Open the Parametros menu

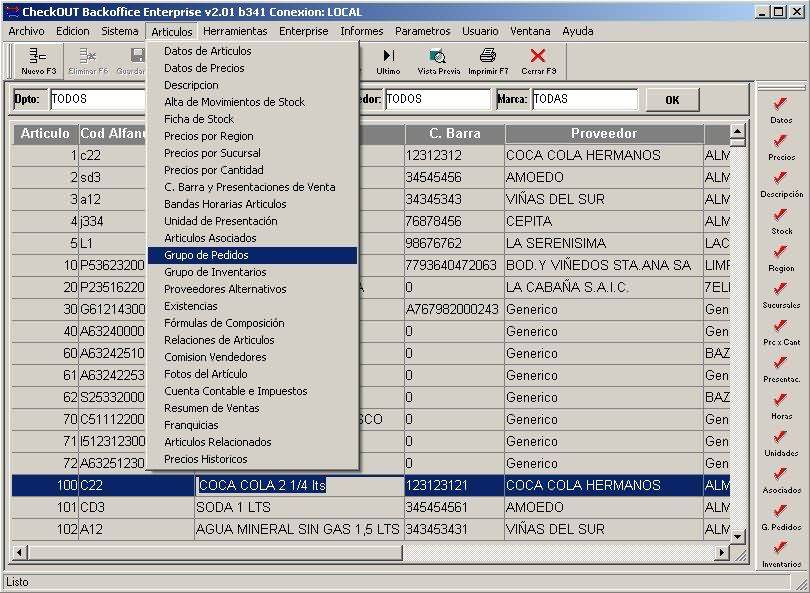(x=423, y=31)
